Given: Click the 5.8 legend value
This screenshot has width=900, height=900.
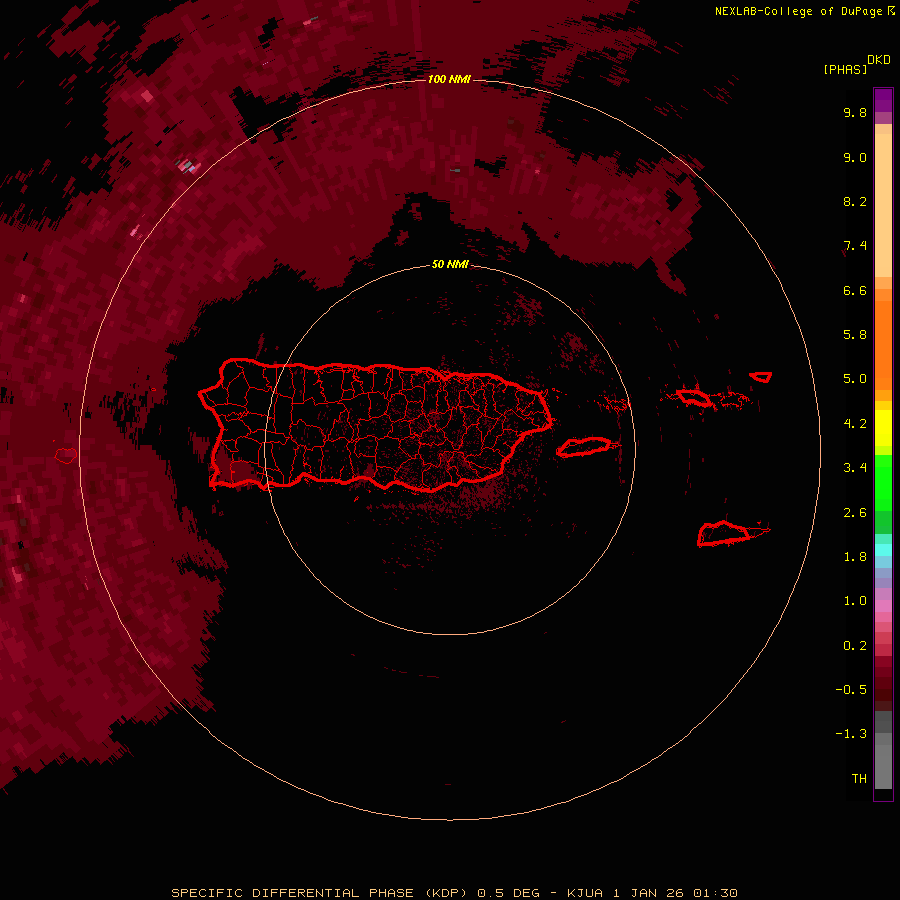Looking at the screenshot, I should [855, 335].
